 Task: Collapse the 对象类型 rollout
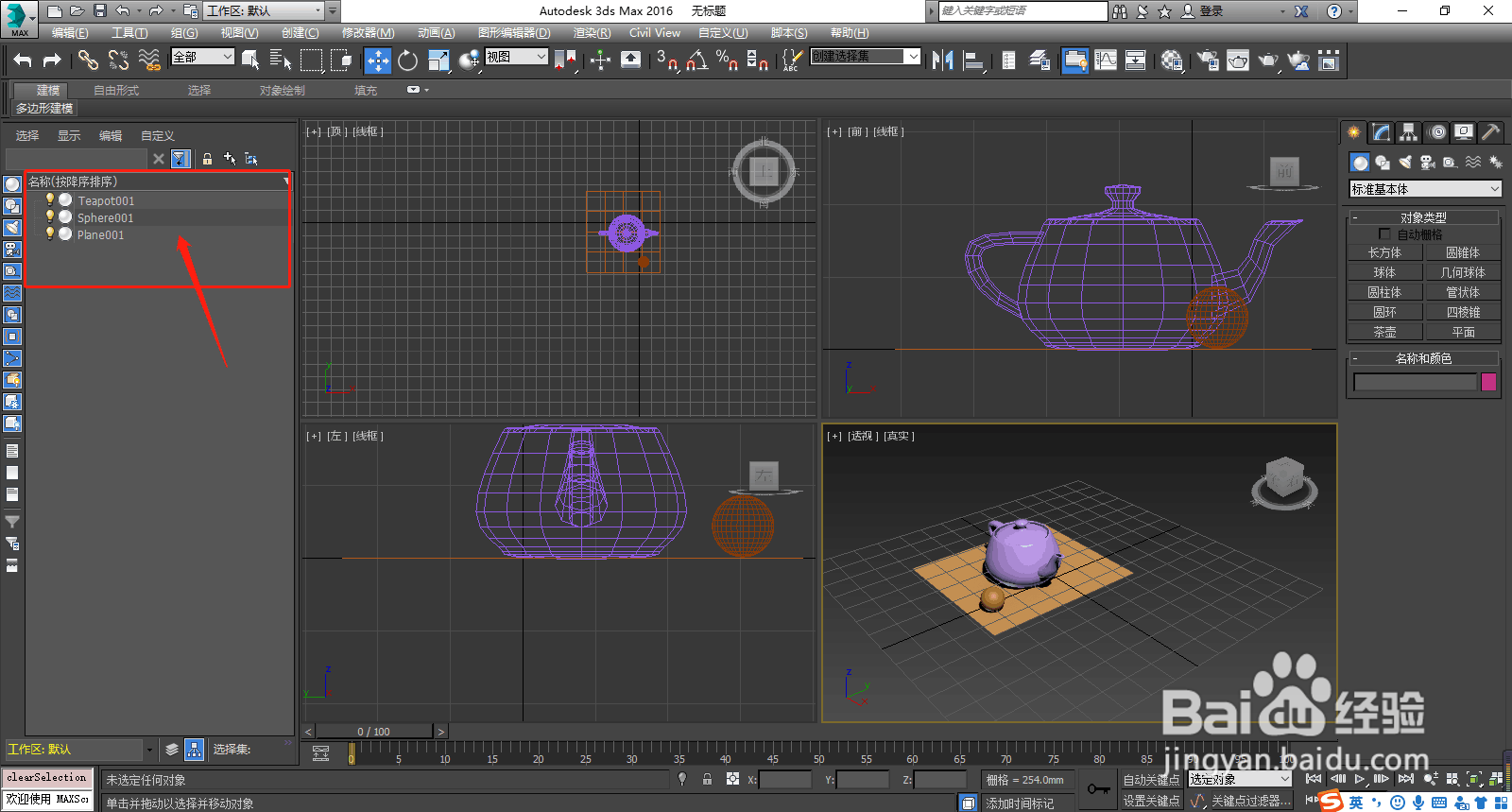[x=1423, y=217]
